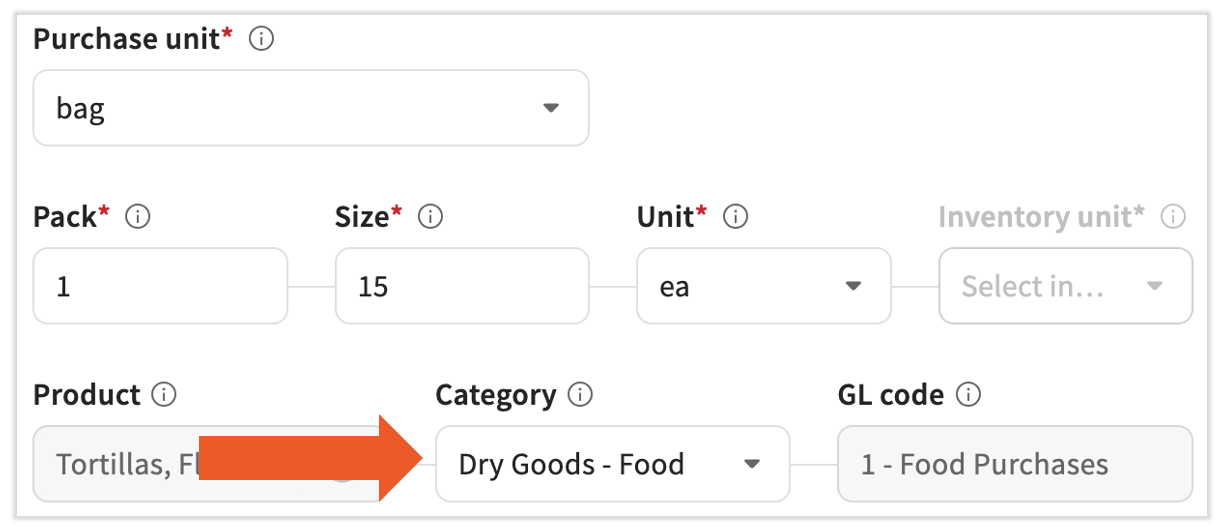Viewport: 1222px width, 532px height.
Task: Show the Category info tooltip icon
Action: (579, 395)
